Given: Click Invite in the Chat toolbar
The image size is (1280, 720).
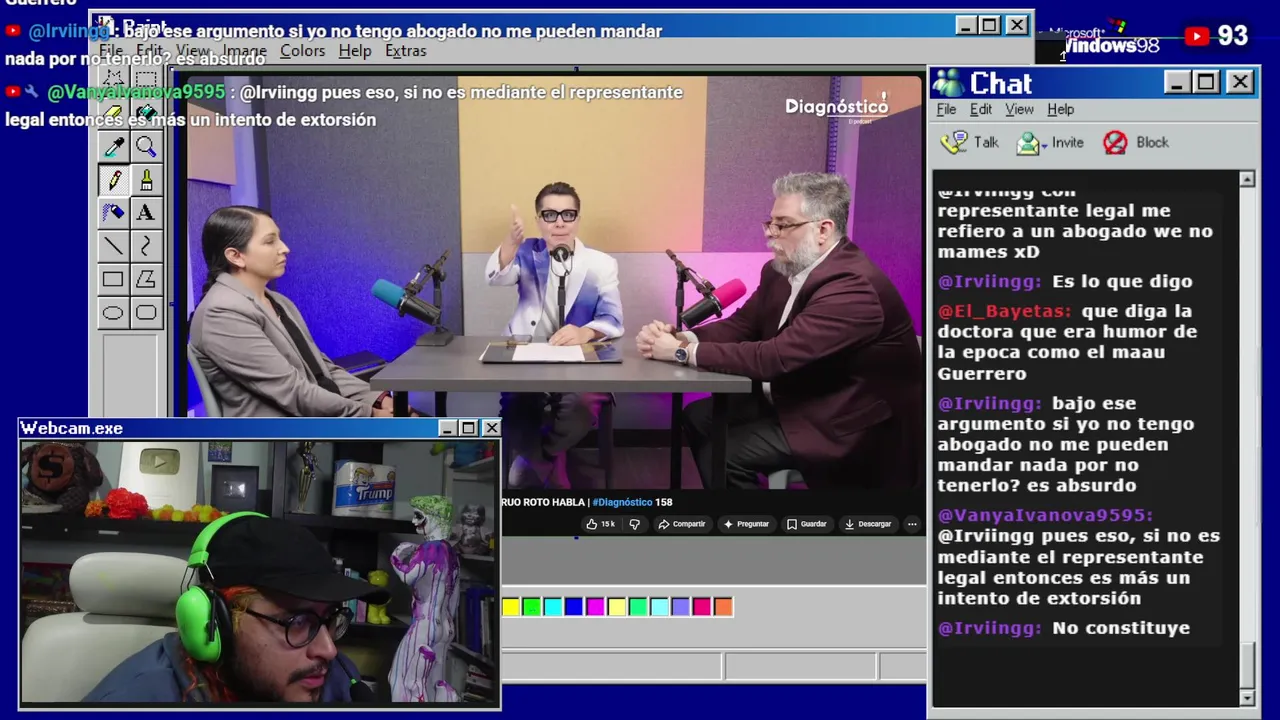Looking at the screenshot, I should tap(1050, 142).
